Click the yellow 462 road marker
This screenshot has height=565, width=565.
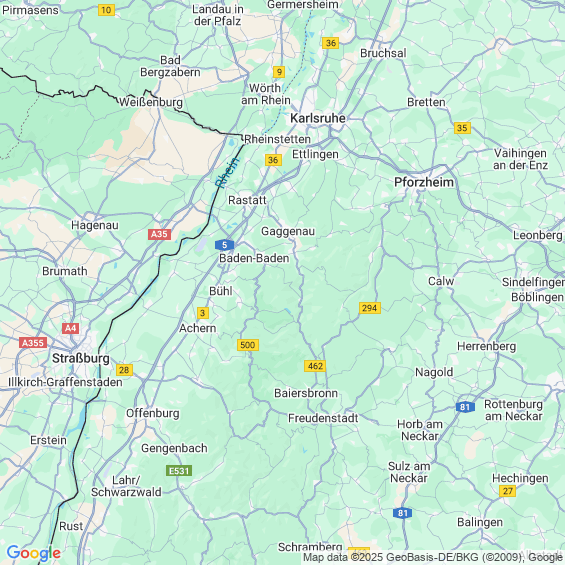coord(315,366)
